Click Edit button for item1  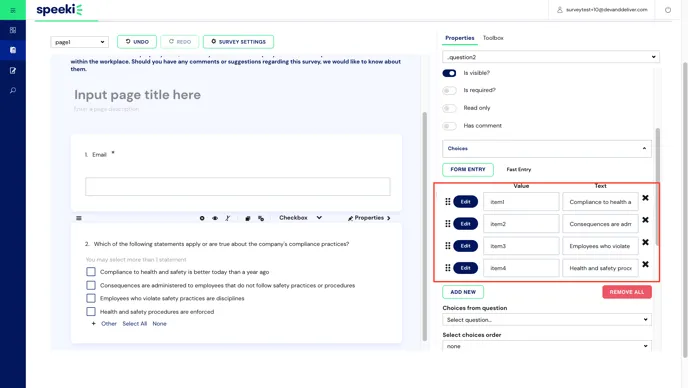(x=466, y=201)
